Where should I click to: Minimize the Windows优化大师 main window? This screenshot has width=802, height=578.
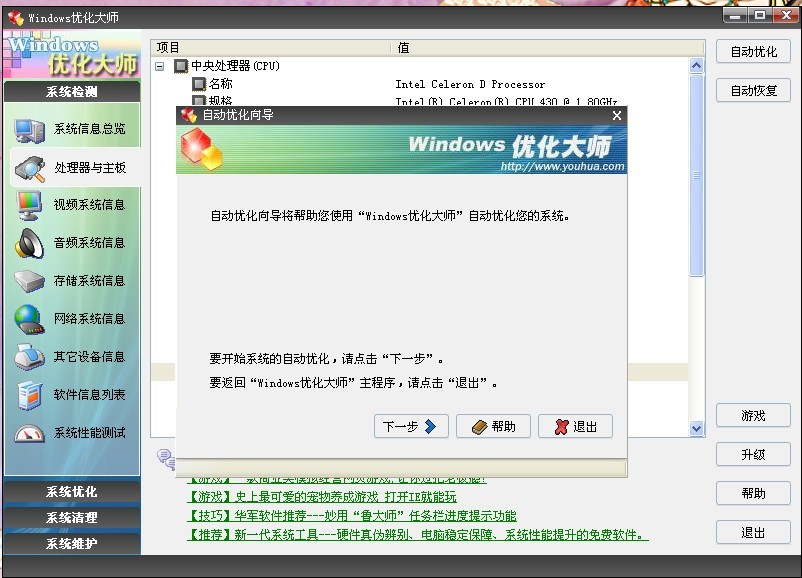[x=735, y=15]
